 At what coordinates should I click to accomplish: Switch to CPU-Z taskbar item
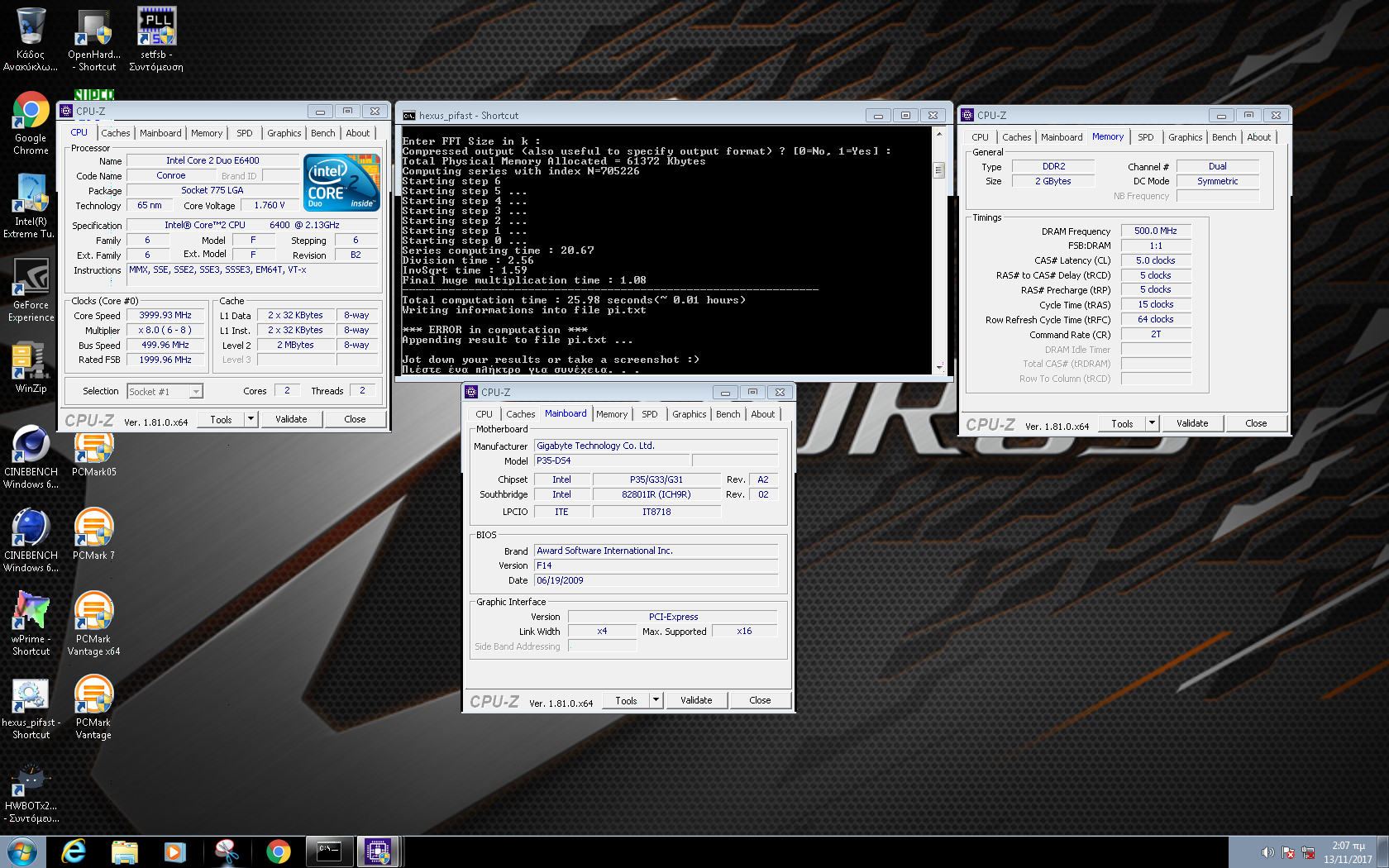pos(378,851)
